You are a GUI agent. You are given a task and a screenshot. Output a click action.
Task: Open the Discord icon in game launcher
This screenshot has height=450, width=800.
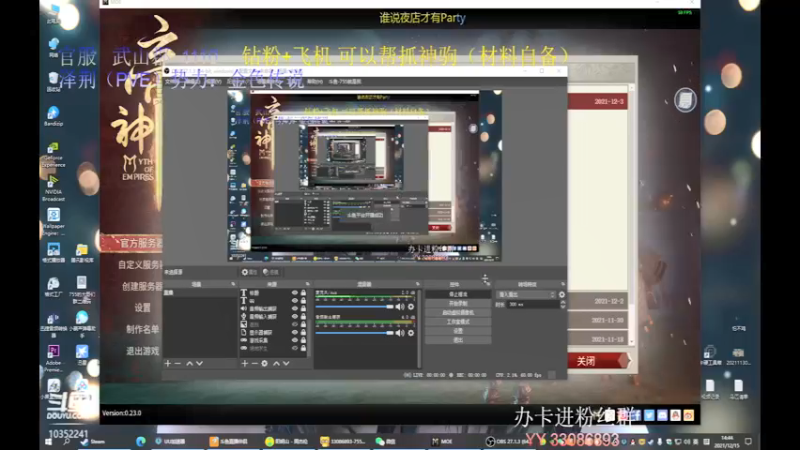click(662, 415)
